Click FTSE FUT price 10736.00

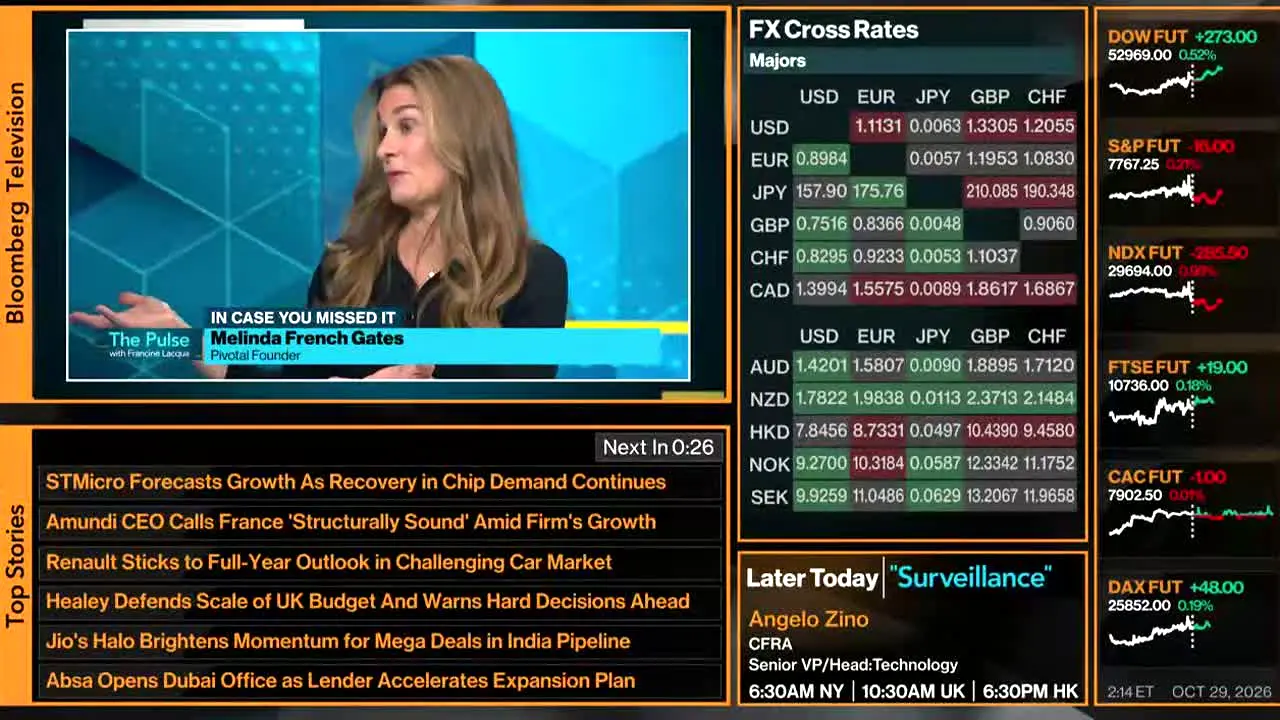(1138, 385)
